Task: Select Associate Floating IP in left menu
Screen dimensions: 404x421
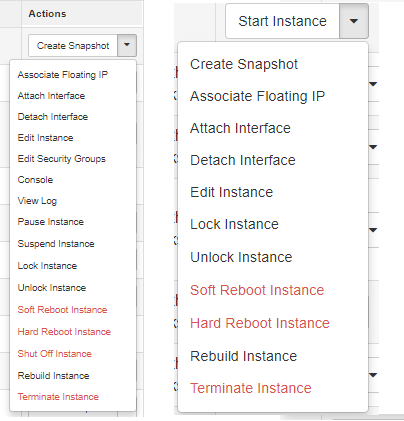Action: click(63, 75)
